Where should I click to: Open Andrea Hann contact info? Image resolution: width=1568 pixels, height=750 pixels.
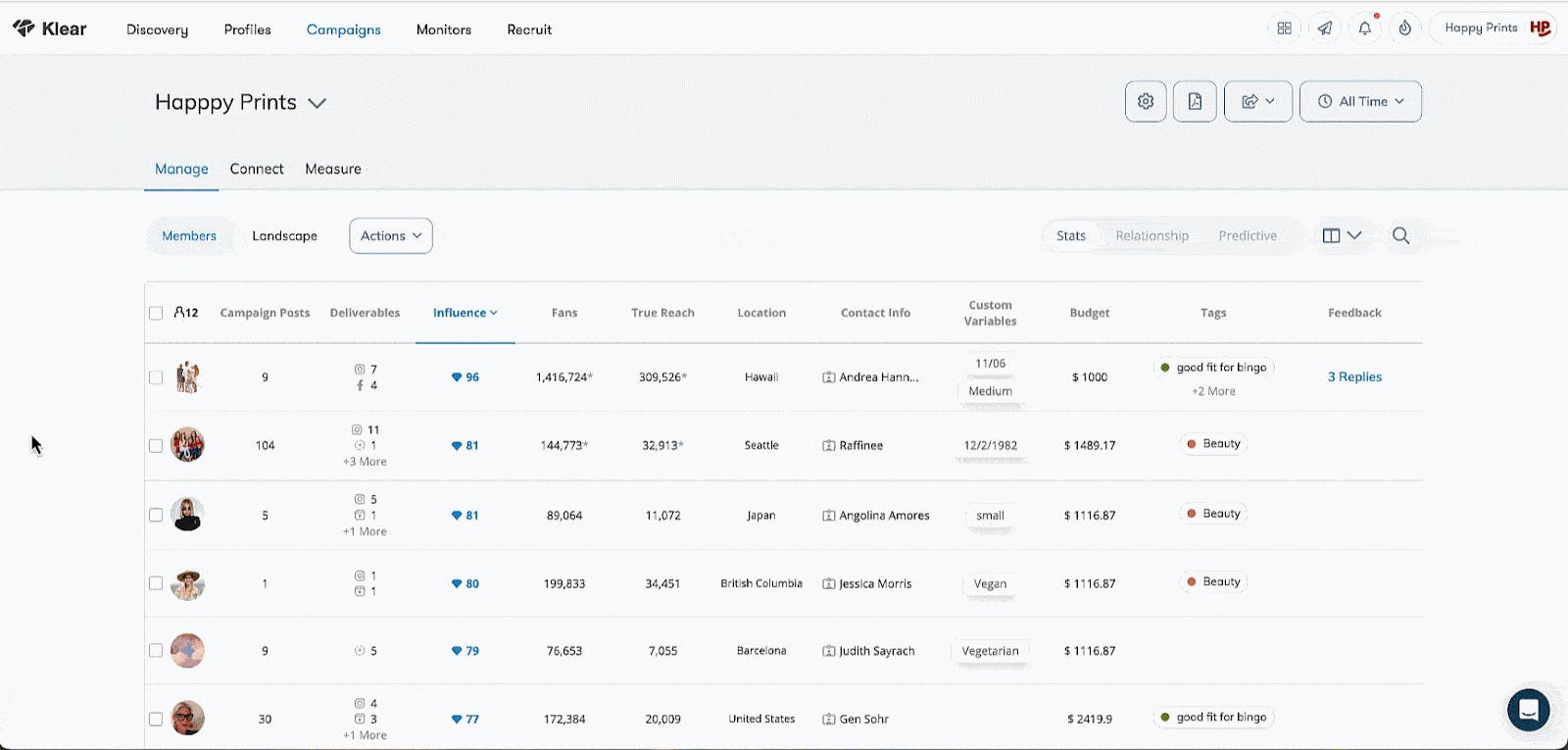tap(871, 376)
